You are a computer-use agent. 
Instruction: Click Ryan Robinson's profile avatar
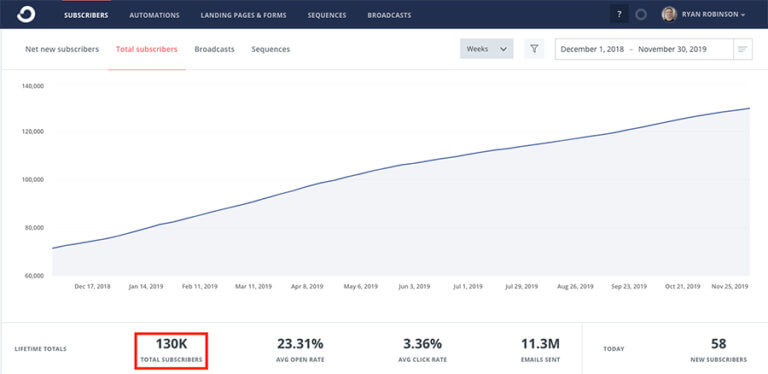tap(669, 15)
